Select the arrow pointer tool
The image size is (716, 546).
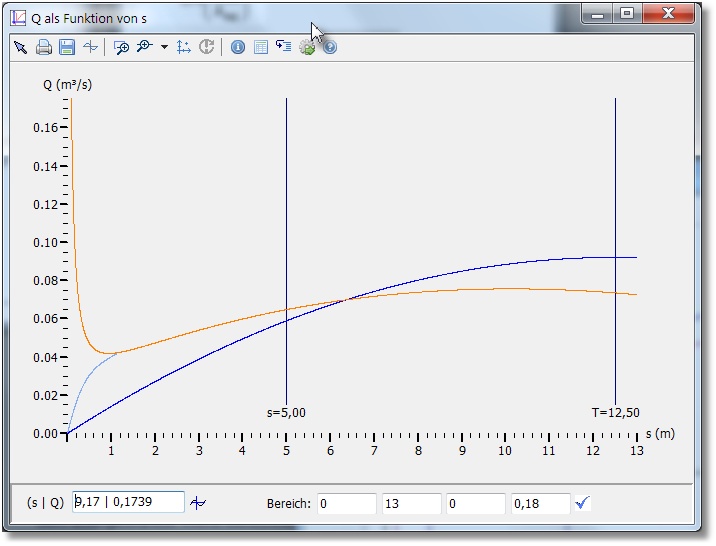tap(20, 47)
